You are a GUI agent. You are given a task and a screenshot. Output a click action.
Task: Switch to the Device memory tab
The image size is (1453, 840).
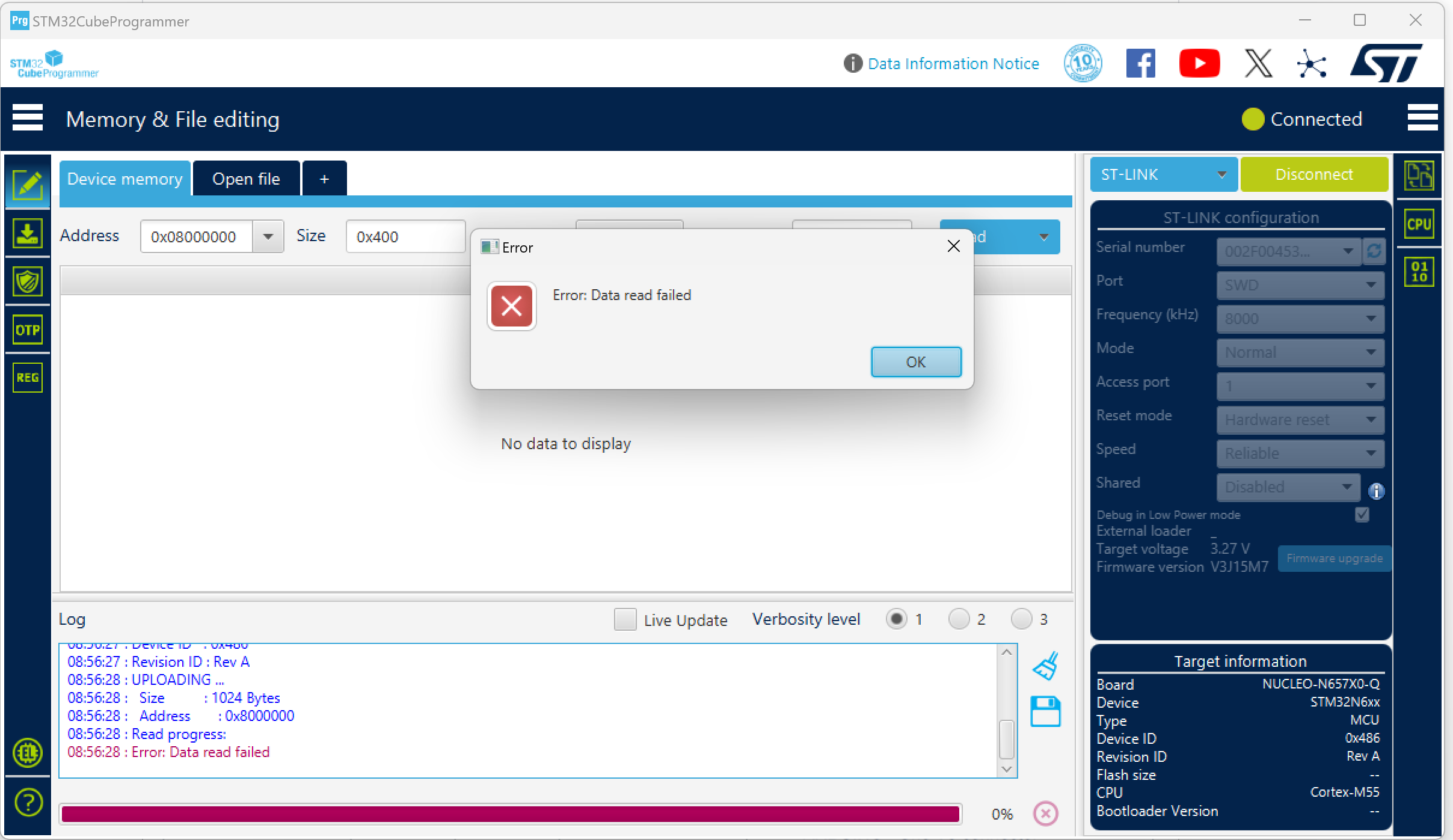pos(125,179)
